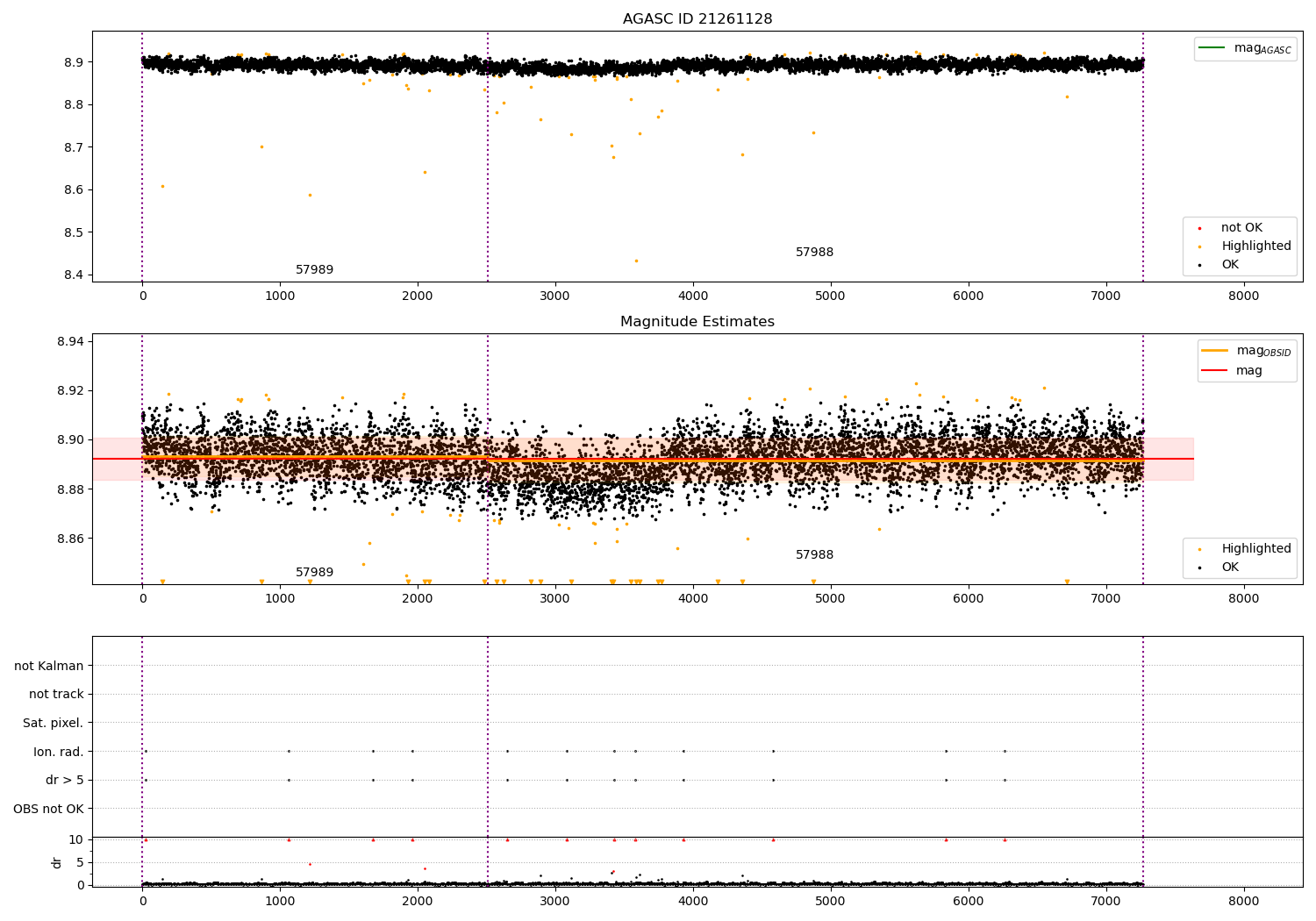This screenshot has height=921, width=1316.
Task: Click the 57988 label in Magnitude Estimates plot
Action: tap(815, 555)
